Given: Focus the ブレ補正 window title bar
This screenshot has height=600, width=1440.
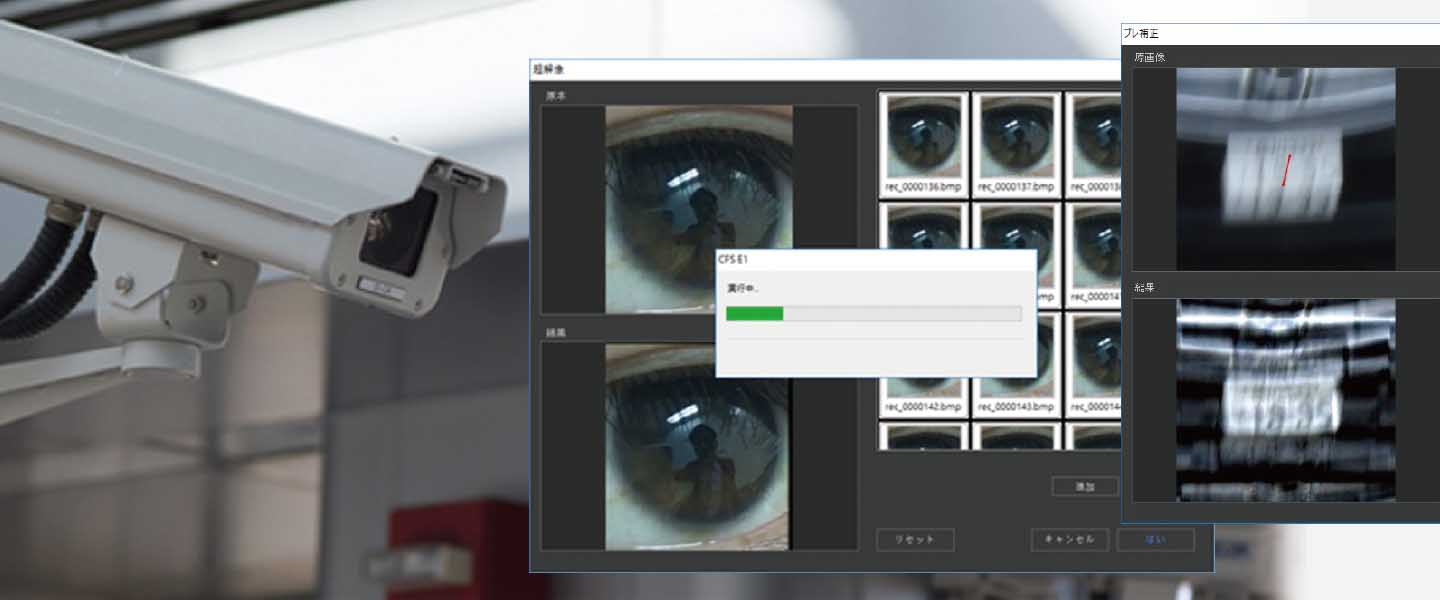Looking at the screenshot, I should pos(1280,33).
